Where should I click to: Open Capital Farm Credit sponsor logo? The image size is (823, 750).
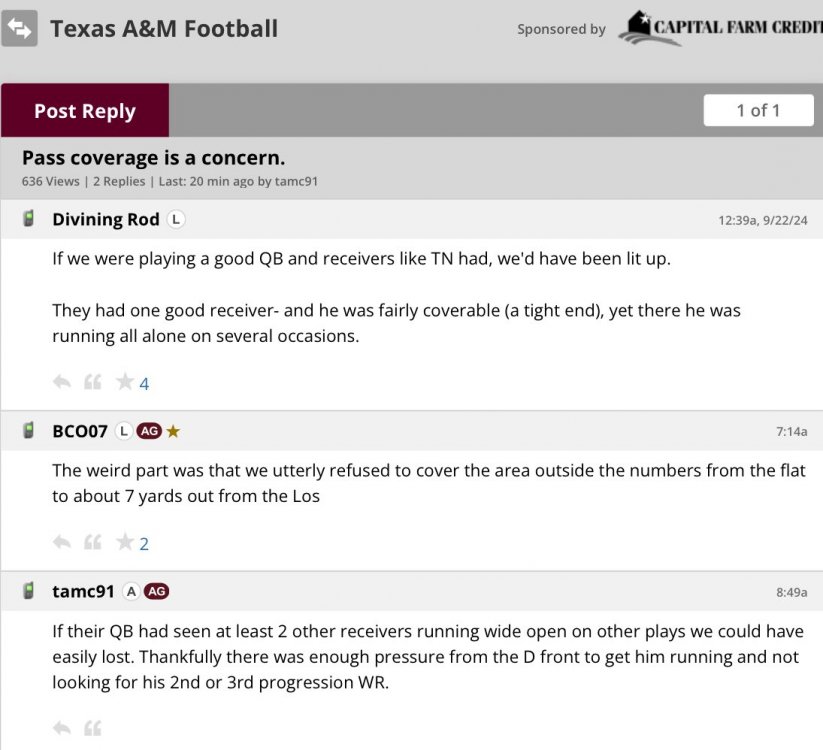pyautogui.click(x=720, y=28)
